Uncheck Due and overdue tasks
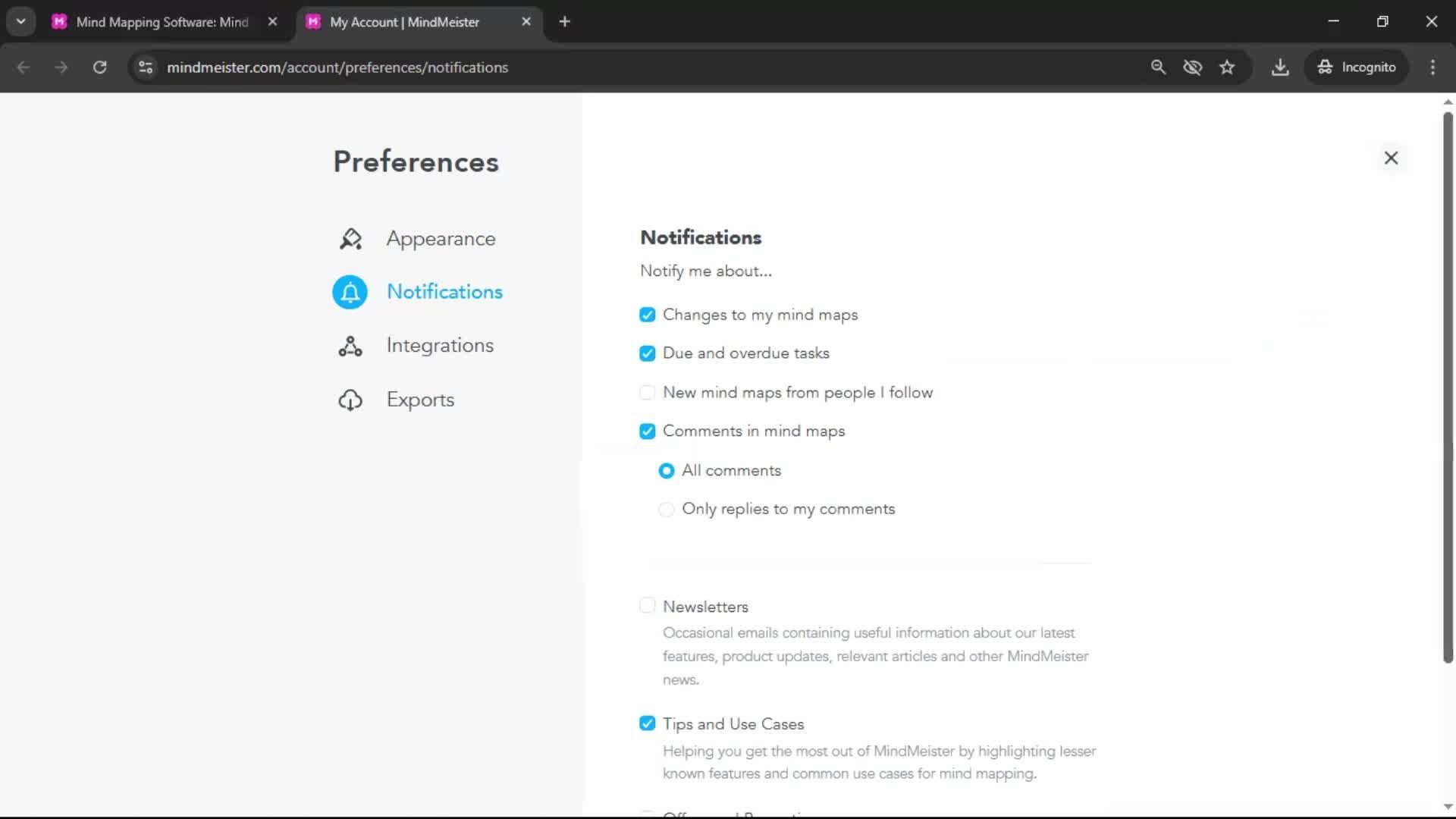 [x=647, y=353]
